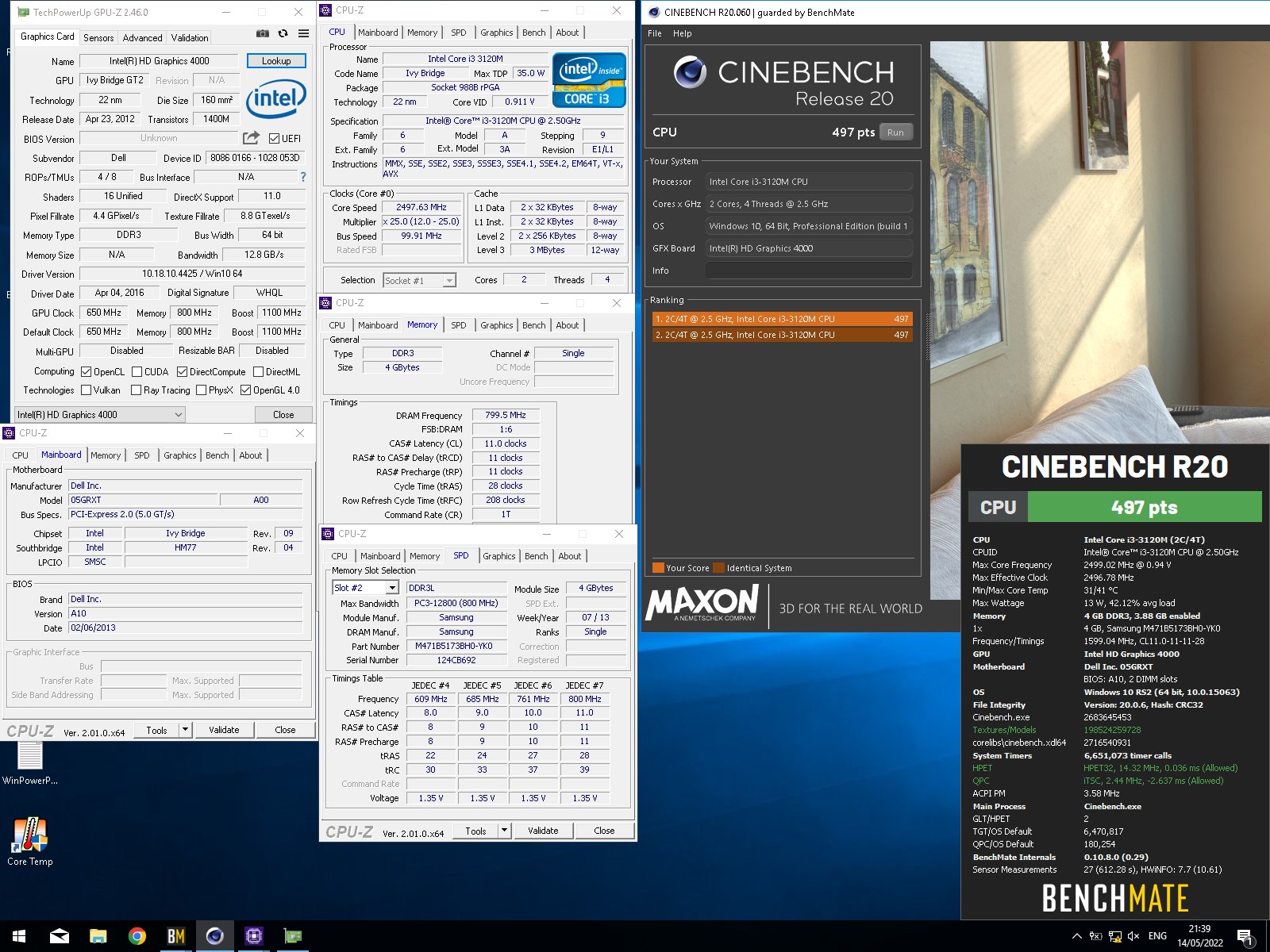
Task: Toggle the OpenCL checkbox
Action: coord(86,371)
